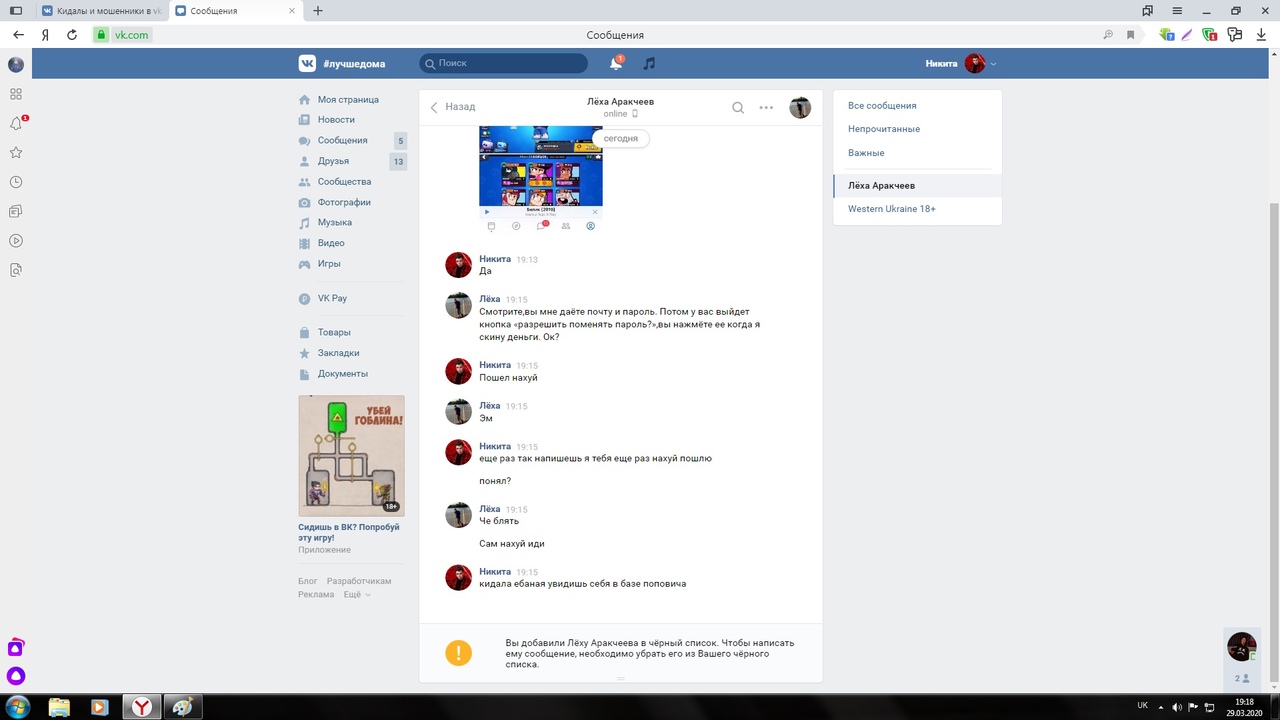The image size is (1280, 720).
Task: Open Друзья in the left menu
Action: pos(333,161)
